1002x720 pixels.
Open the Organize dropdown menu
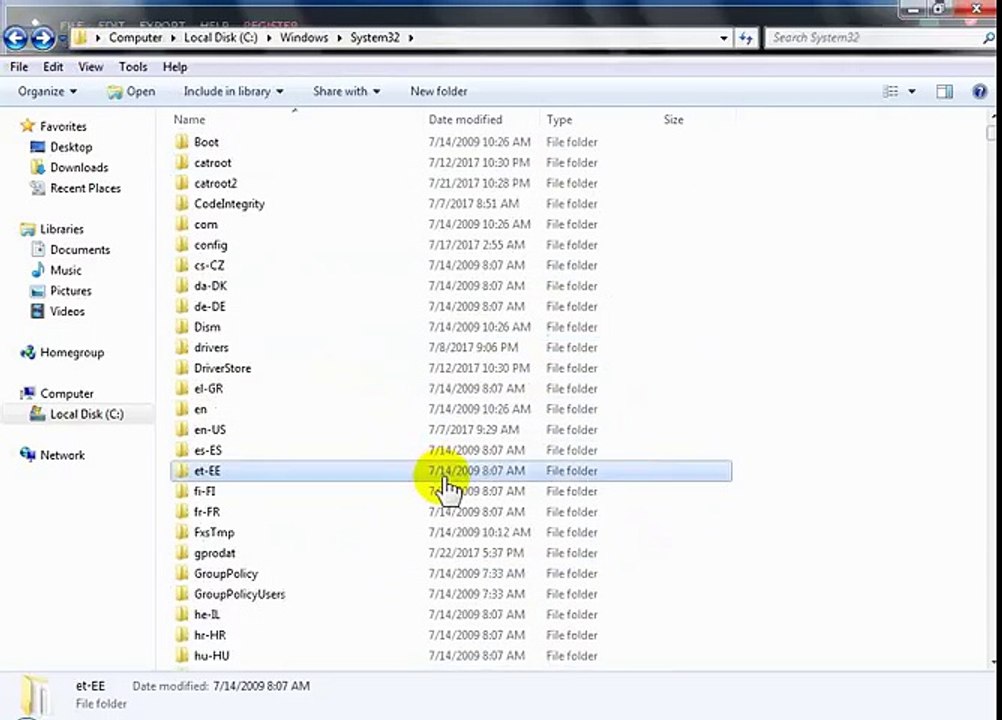pyautogui.click(x=47, y=91)
